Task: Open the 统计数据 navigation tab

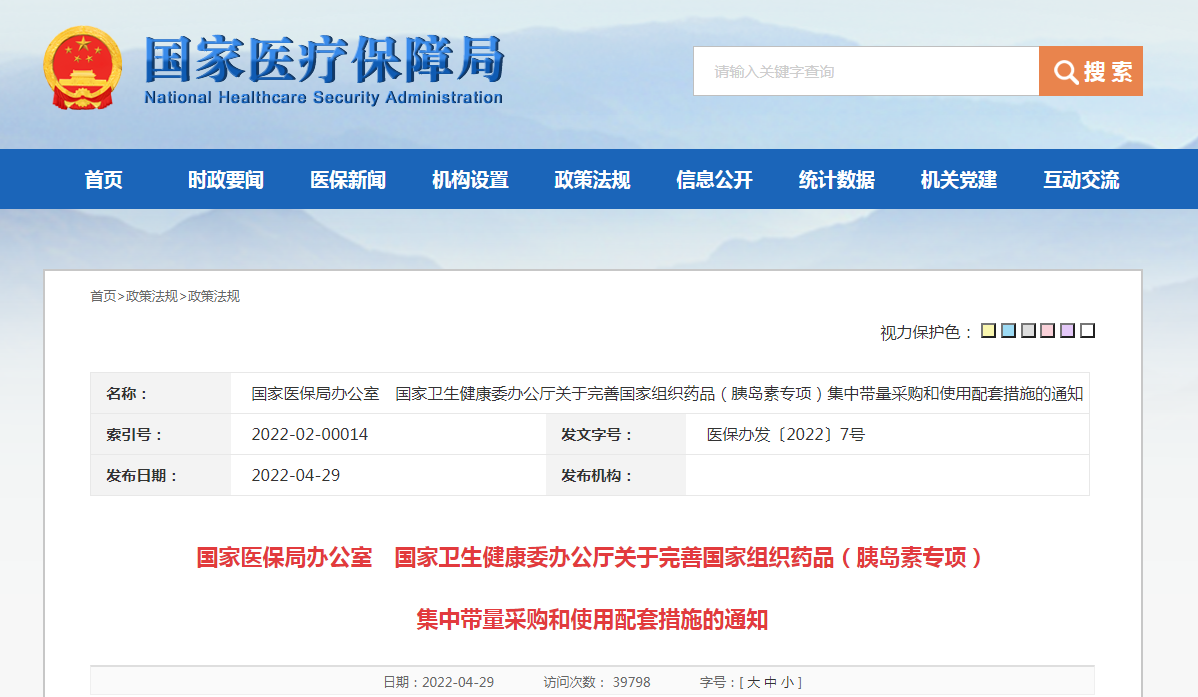Action: click(x=837, y=180)
